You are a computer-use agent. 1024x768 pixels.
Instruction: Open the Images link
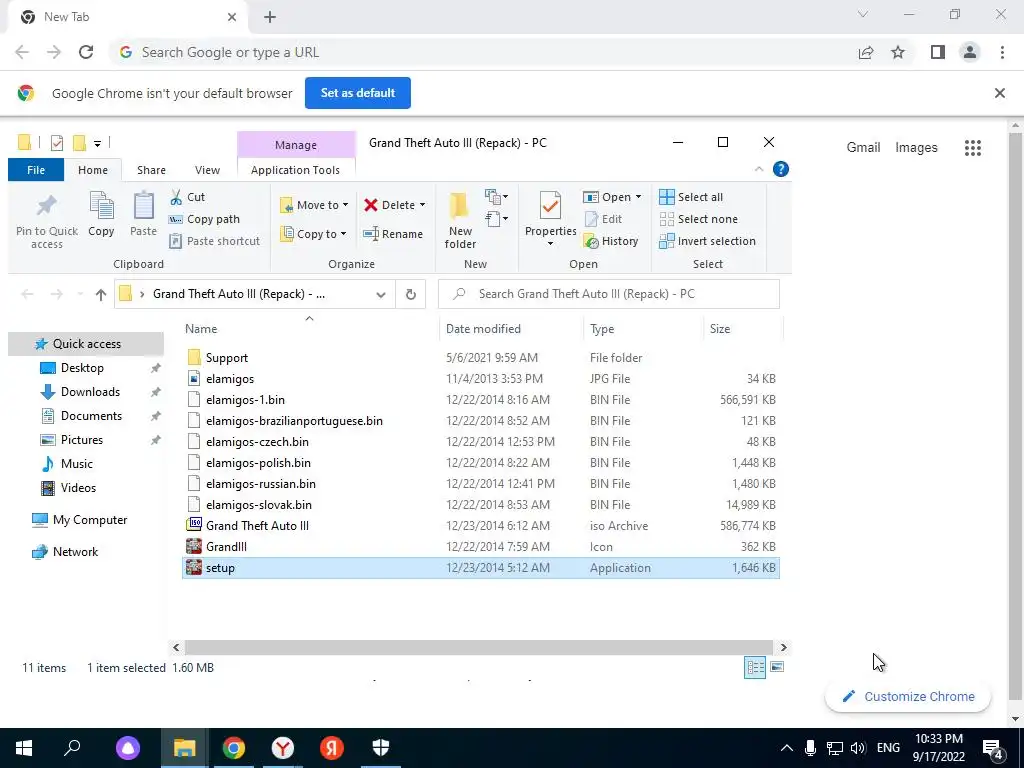916,148
